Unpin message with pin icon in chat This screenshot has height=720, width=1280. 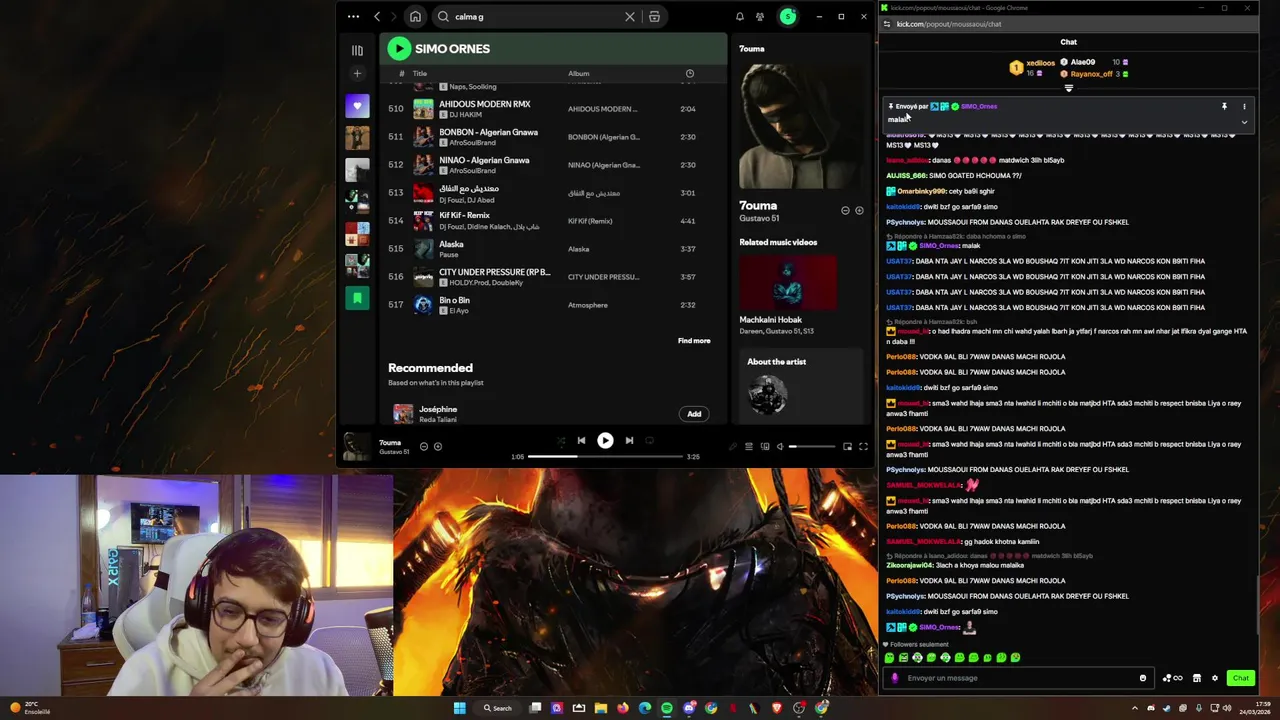(1224, 106)
